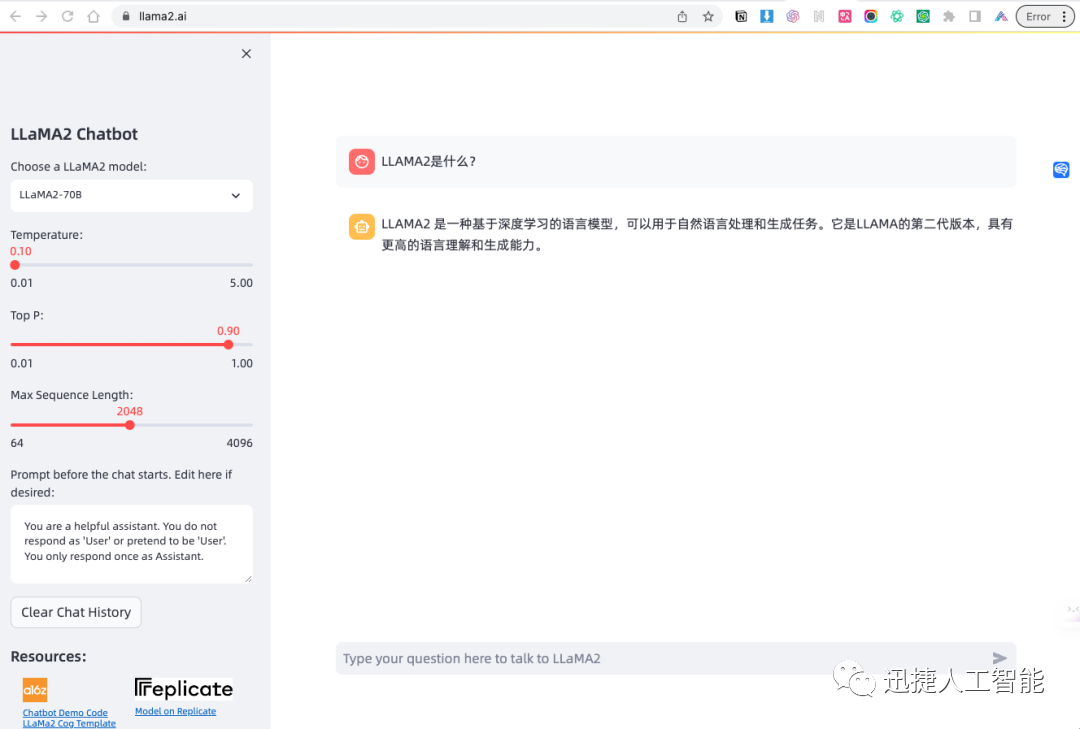Open the Chrome extensions puzzle icon
Screen dimensions: 1080x729
(x=949, y=16)
